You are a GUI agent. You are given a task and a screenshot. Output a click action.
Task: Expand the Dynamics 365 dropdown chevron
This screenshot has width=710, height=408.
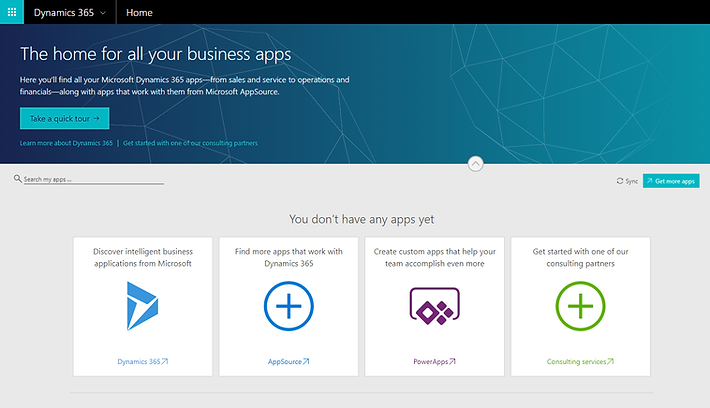coord(103,13)
